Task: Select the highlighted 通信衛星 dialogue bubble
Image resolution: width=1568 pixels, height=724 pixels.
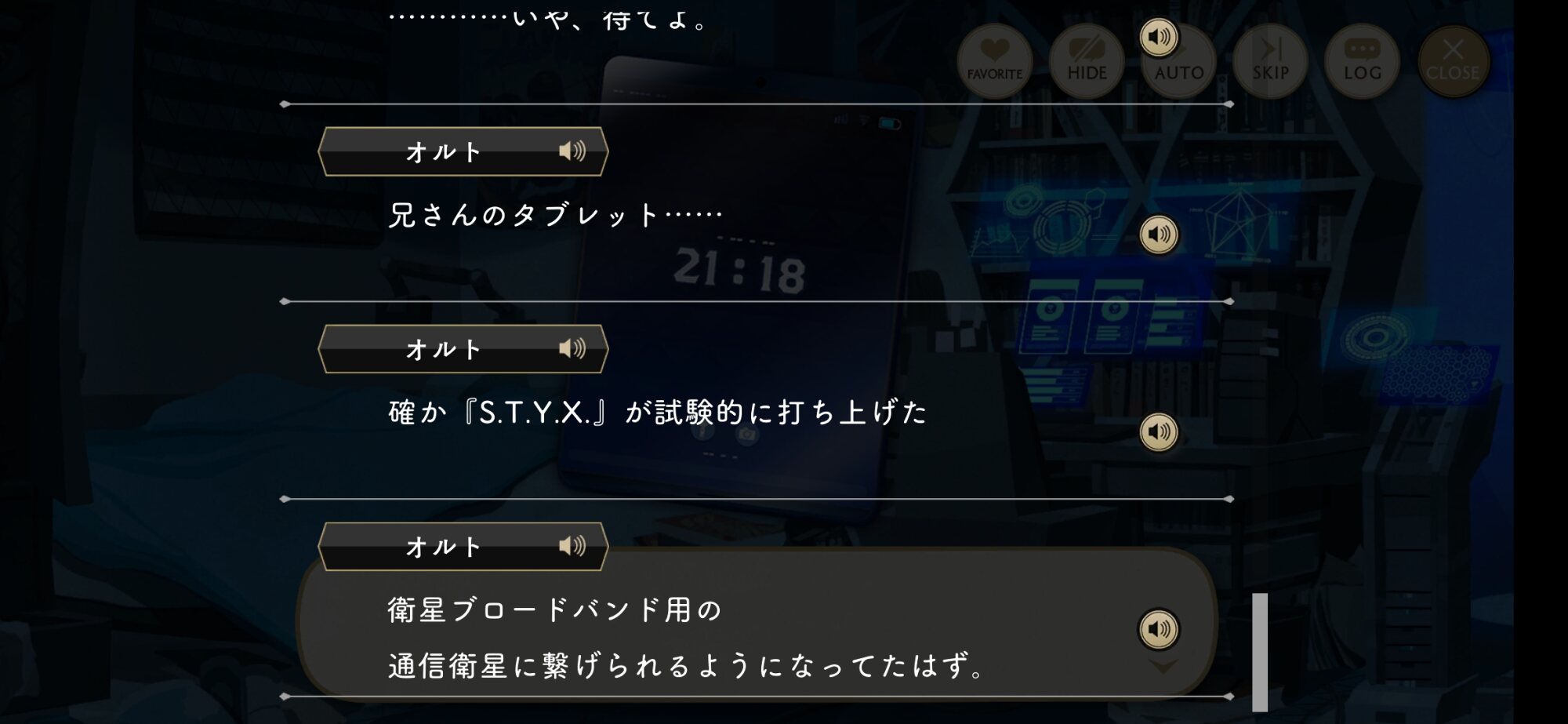Action: click(x=757, y=624)
